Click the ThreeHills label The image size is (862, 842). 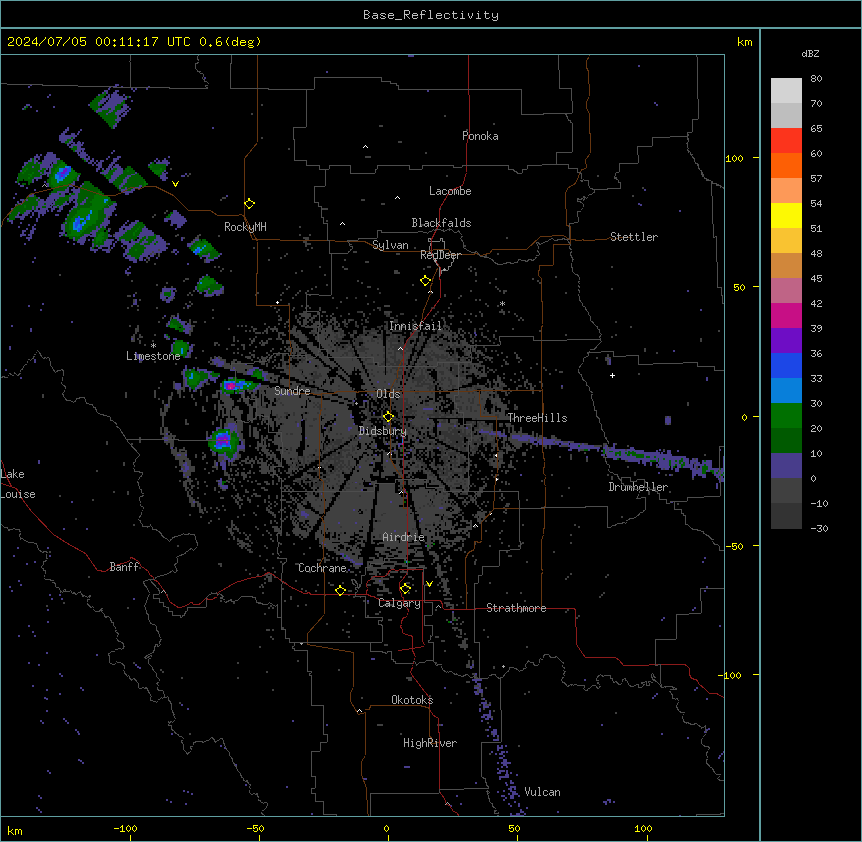(x=537, y=418)
